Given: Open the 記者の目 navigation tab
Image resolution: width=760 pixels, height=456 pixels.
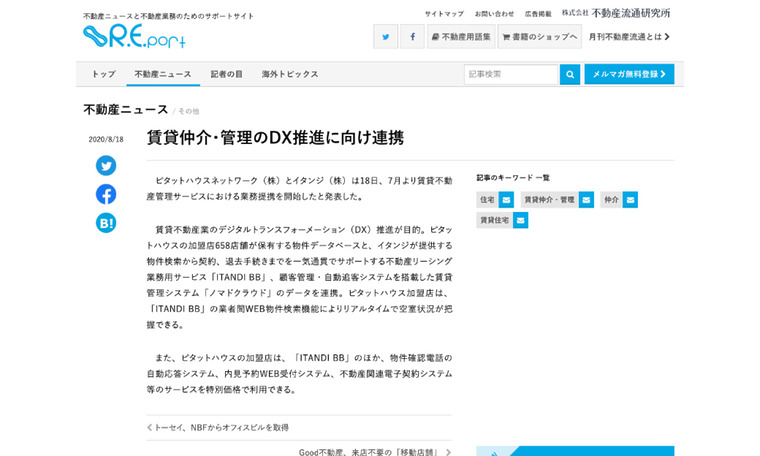Looking at the screenshot, I should [226, 74].
